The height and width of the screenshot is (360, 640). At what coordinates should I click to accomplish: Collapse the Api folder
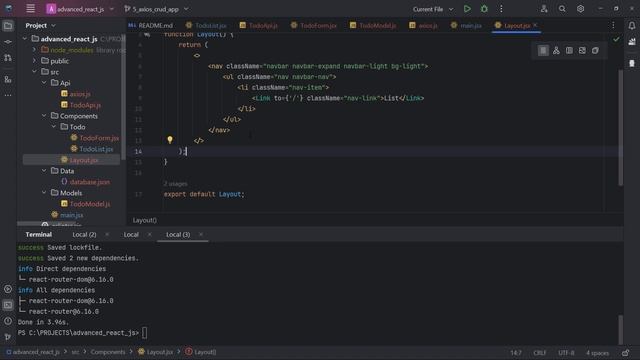(44, 83)
